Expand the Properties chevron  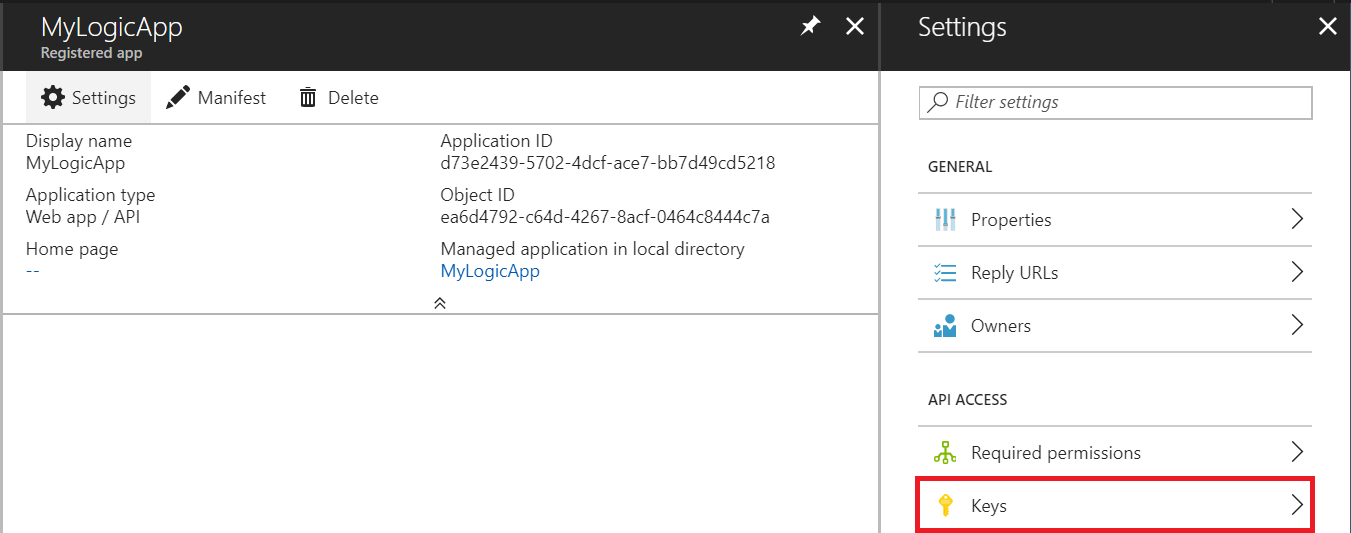coord(1297,219)
